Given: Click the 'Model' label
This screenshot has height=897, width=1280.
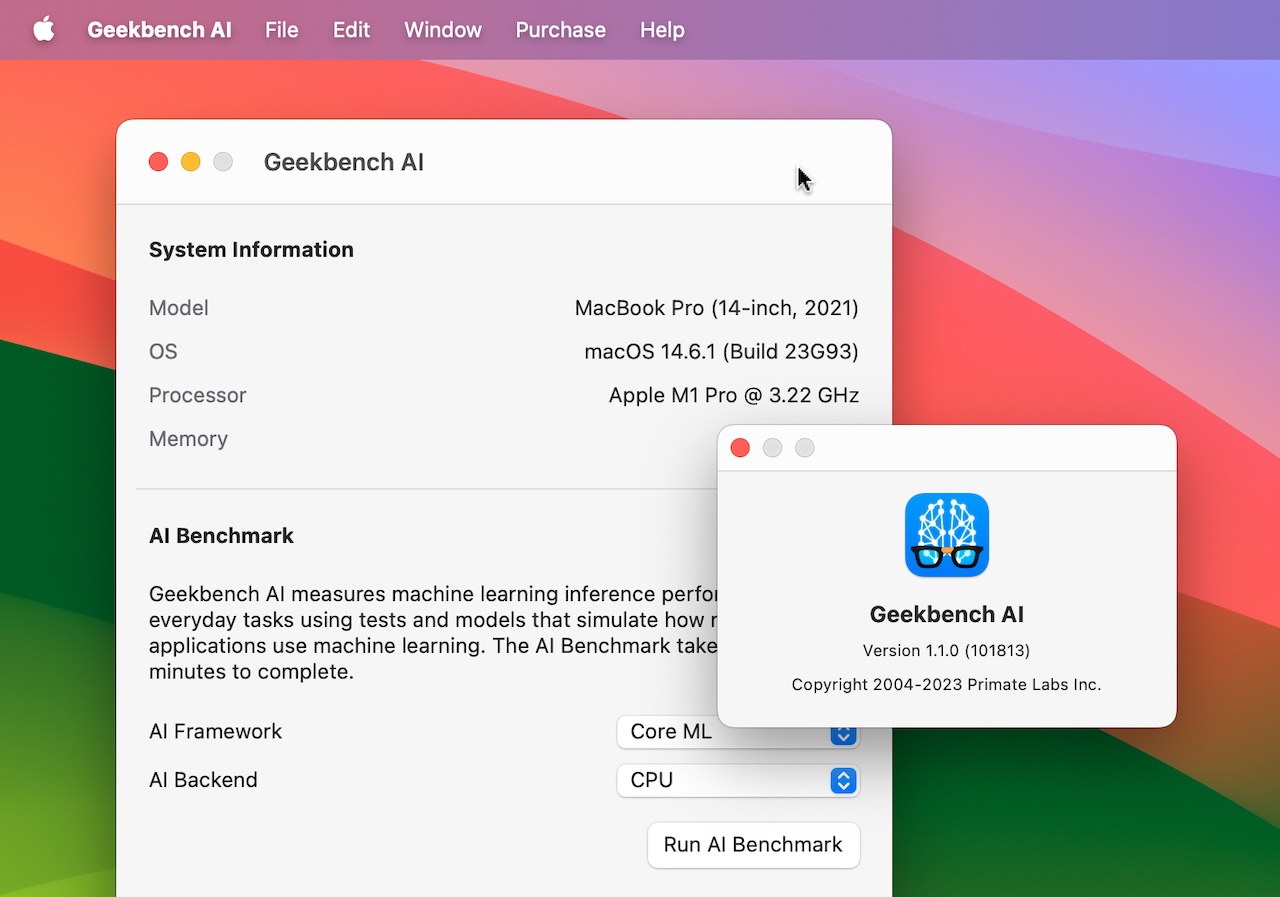Looking at the screenshot, I should click(179, 308).
